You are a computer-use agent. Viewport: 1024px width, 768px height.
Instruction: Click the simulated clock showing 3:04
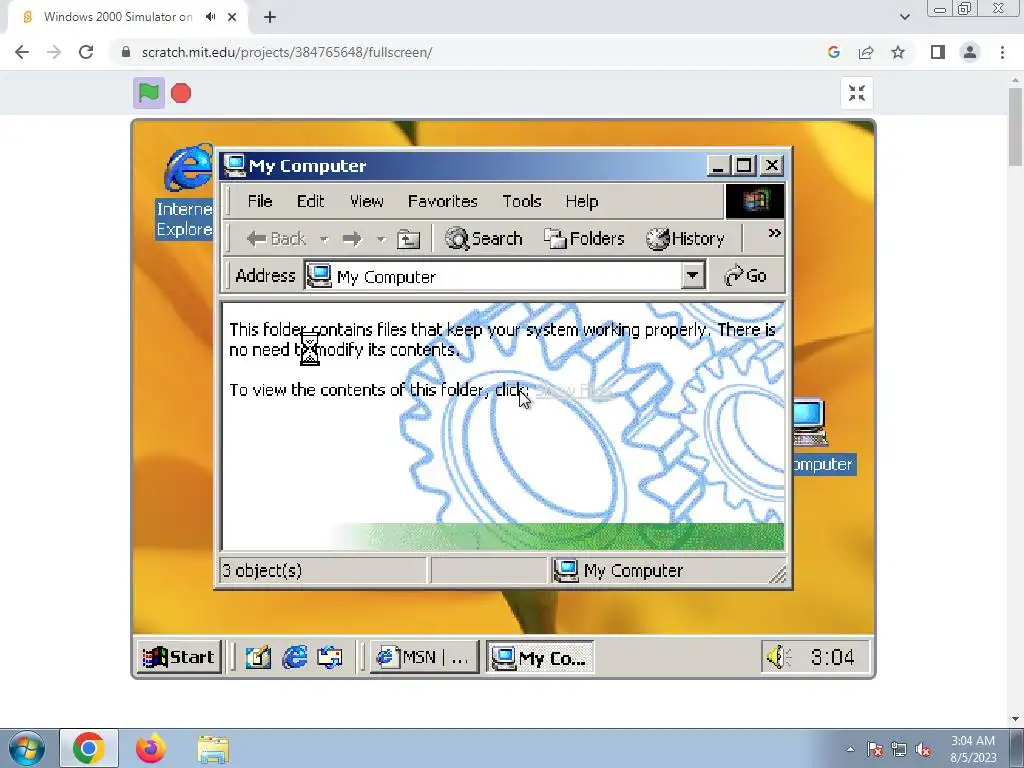point(832,657)
